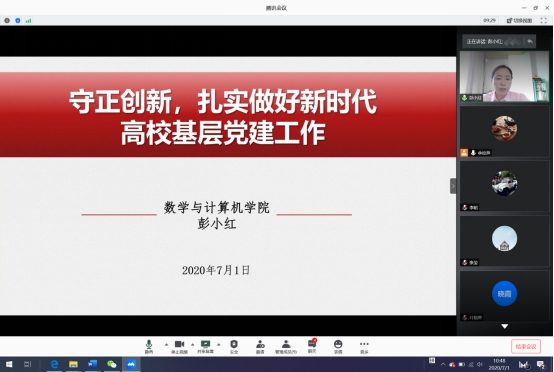Click the switch view button
Viewport: 554px width, 372px height.
pyautogui.click(x=519, y=20)
